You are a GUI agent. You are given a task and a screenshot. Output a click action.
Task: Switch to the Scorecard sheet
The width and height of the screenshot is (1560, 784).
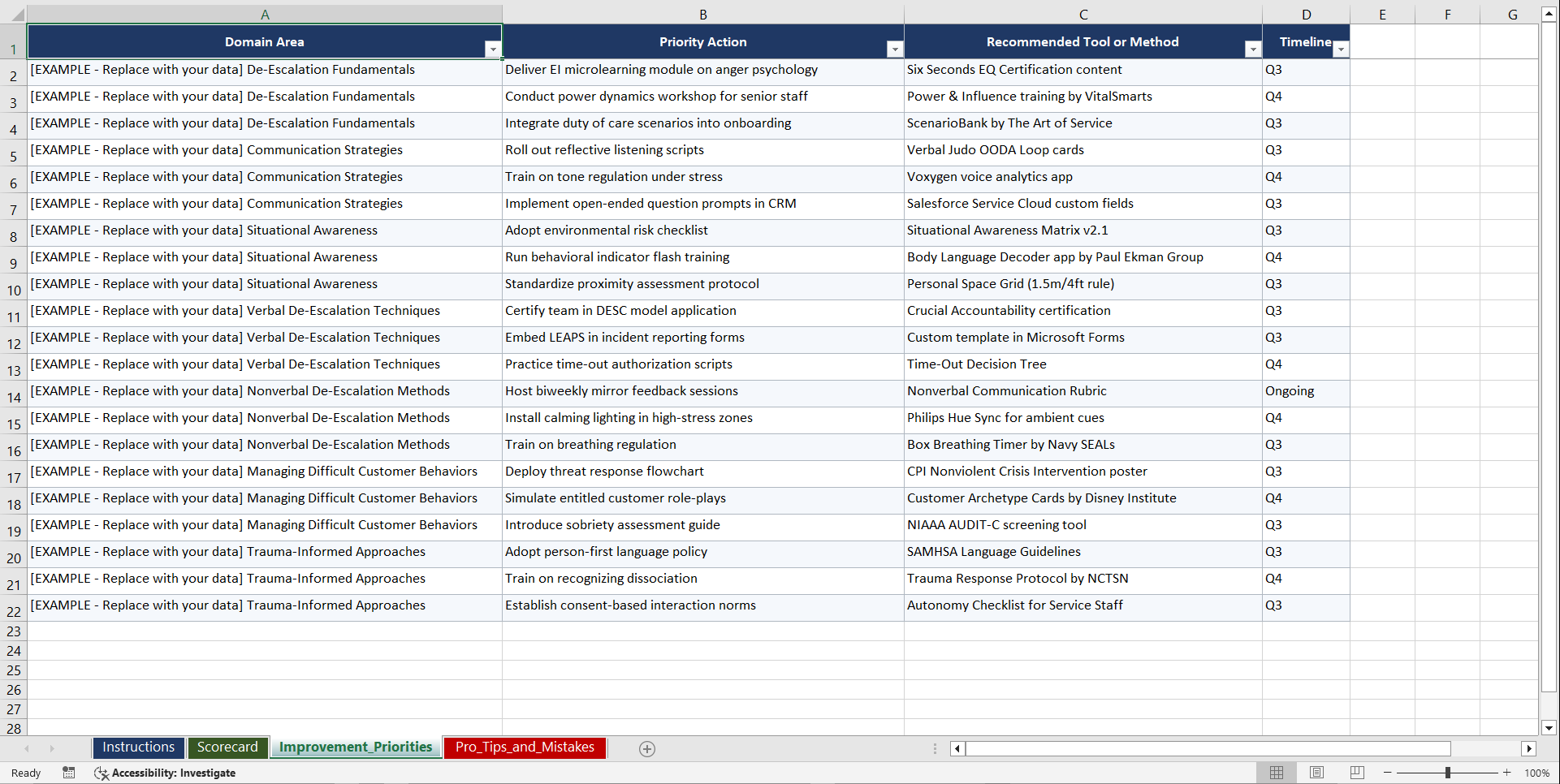(x=228, y=747)
